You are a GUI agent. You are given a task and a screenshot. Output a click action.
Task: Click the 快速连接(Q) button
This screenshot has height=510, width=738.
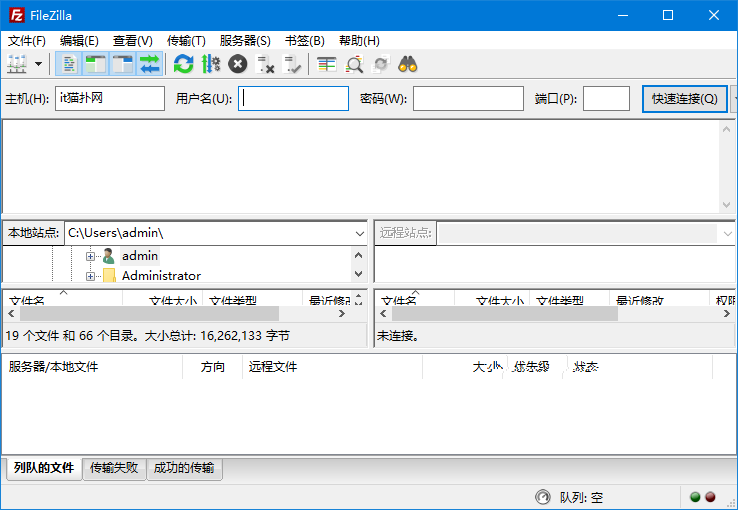point(684,99)
